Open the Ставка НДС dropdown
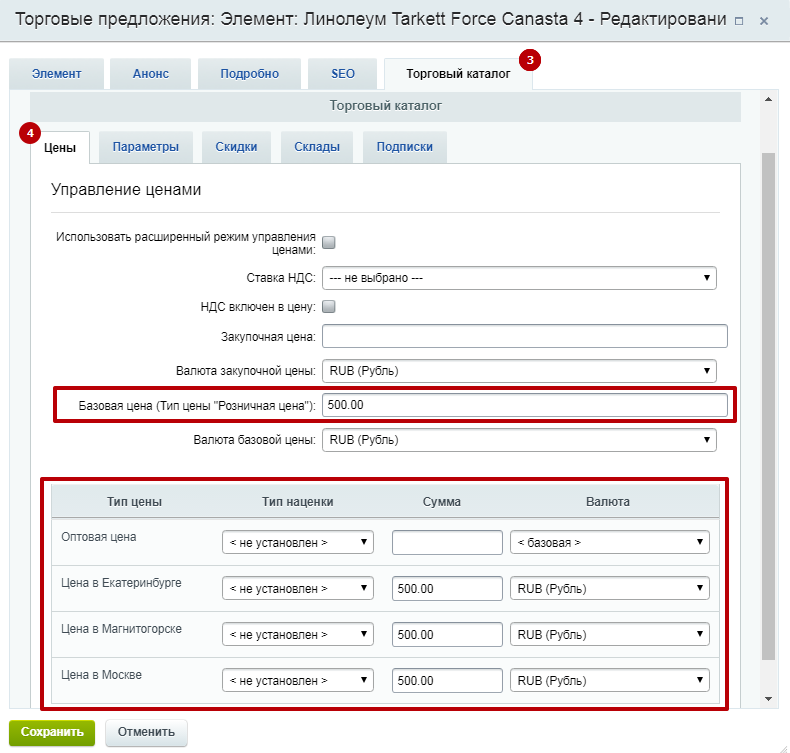 coord(519,278)
